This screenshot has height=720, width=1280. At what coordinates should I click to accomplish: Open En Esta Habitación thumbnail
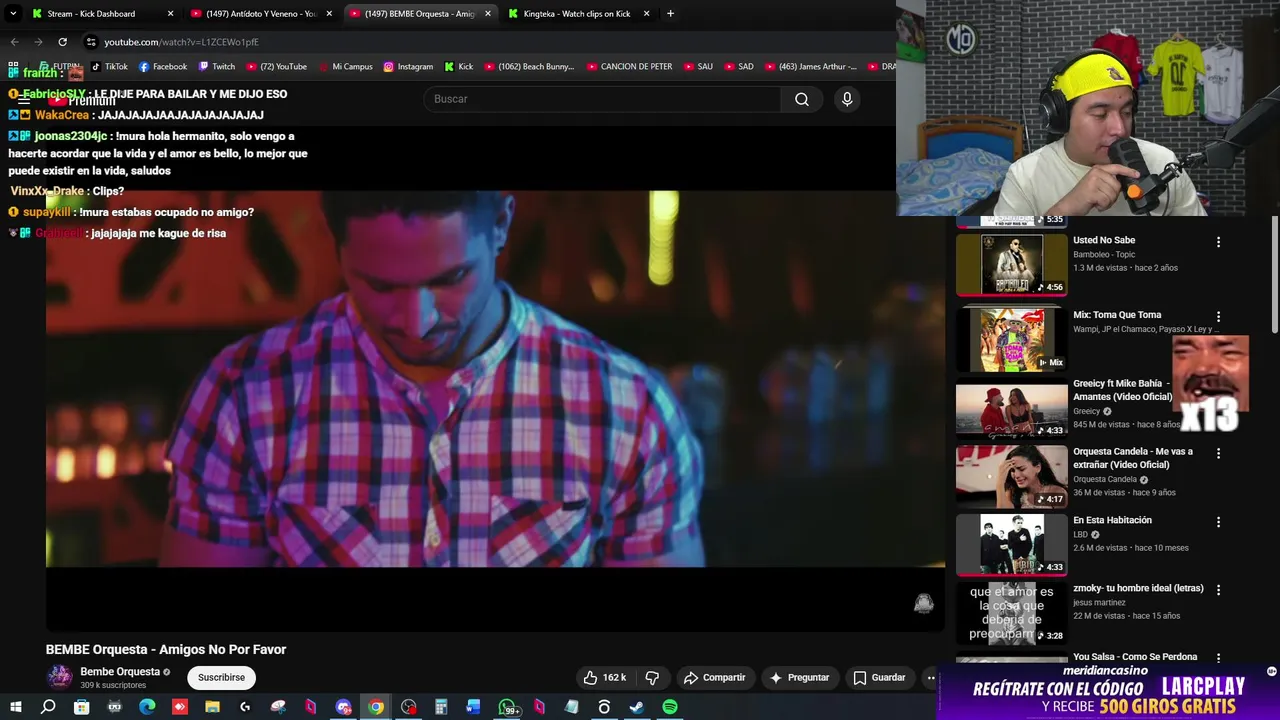1011,544
